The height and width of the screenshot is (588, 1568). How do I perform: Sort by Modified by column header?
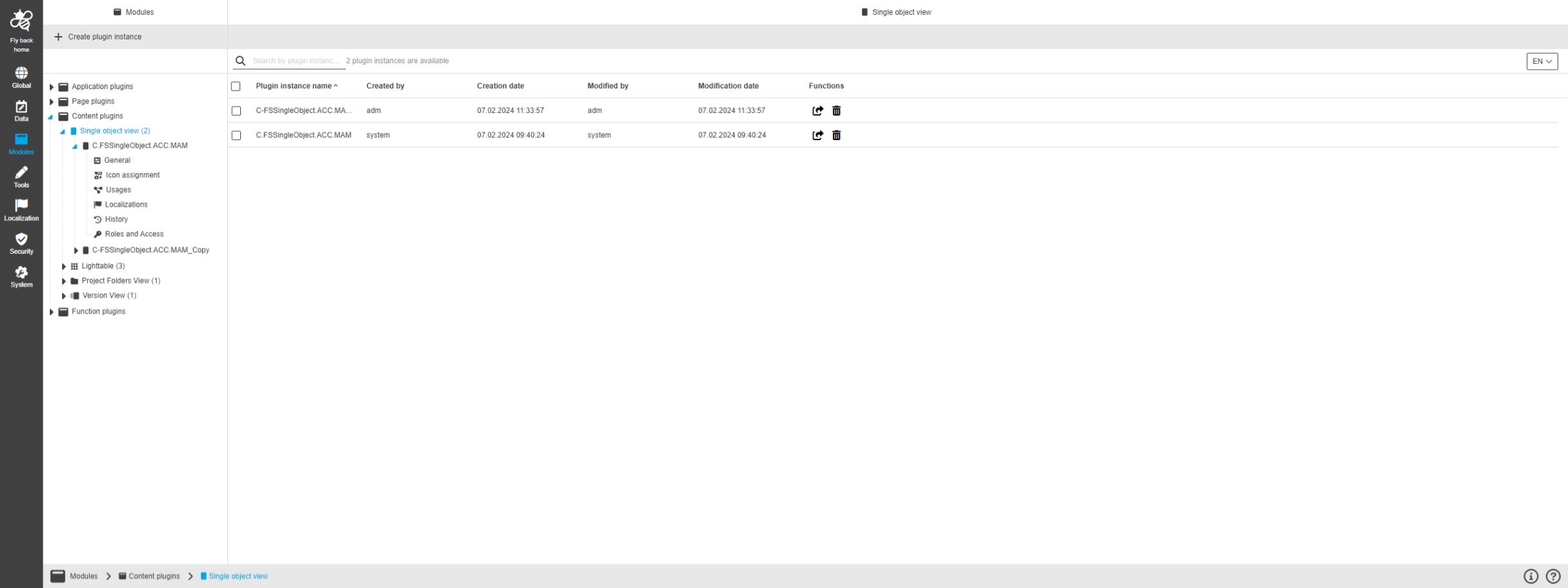click(608, 86)
